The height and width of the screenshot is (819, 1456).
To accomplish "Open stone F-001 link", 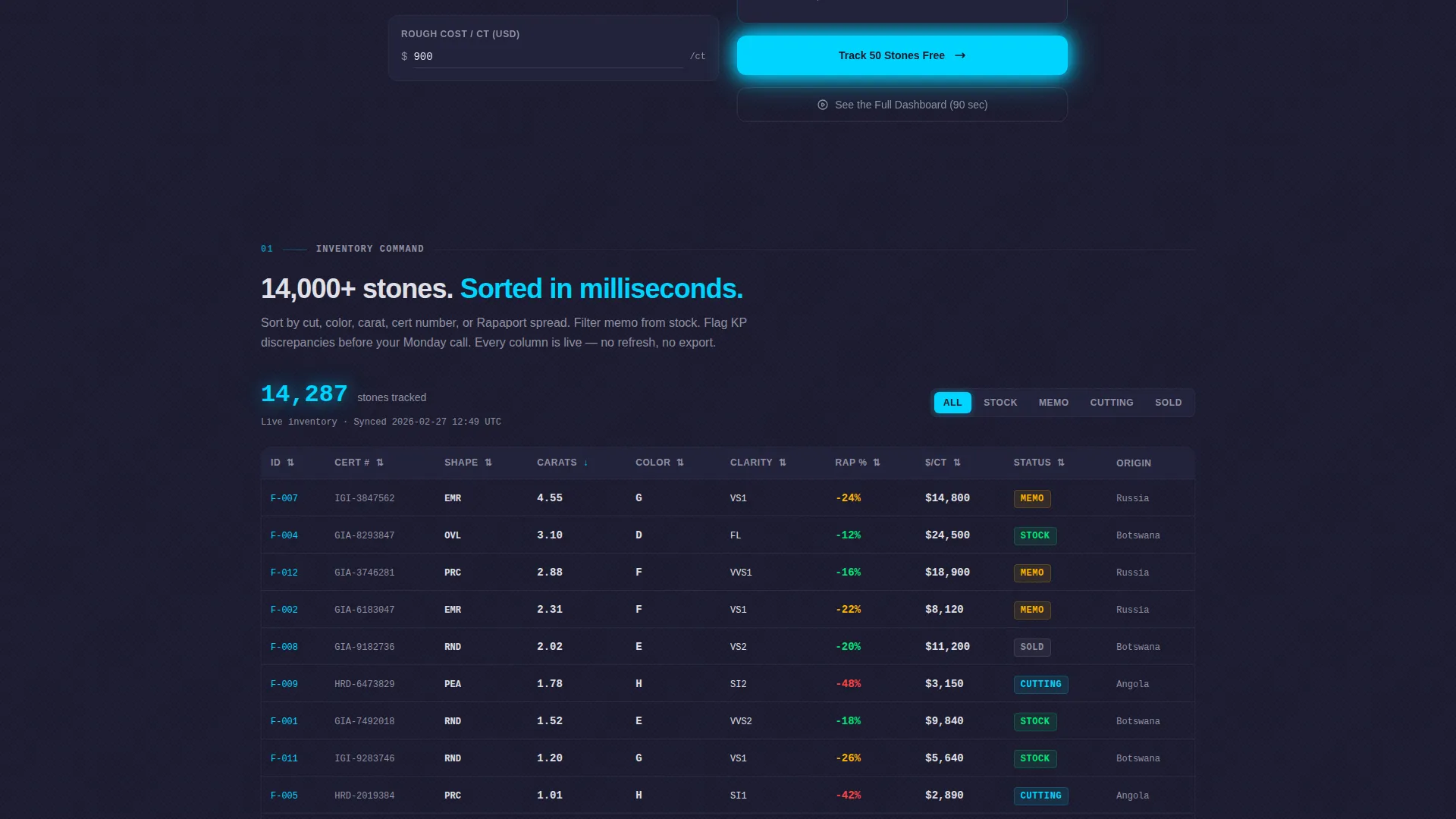I will click(x=284, y=721).
